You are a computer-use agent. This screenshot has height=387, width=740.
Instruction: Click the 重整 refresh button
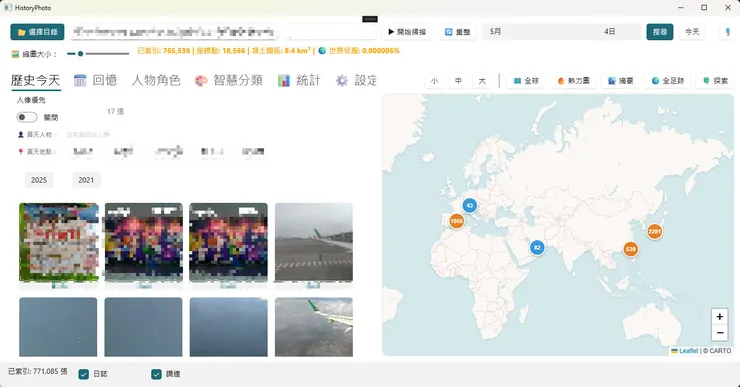[x=458, y=32]
